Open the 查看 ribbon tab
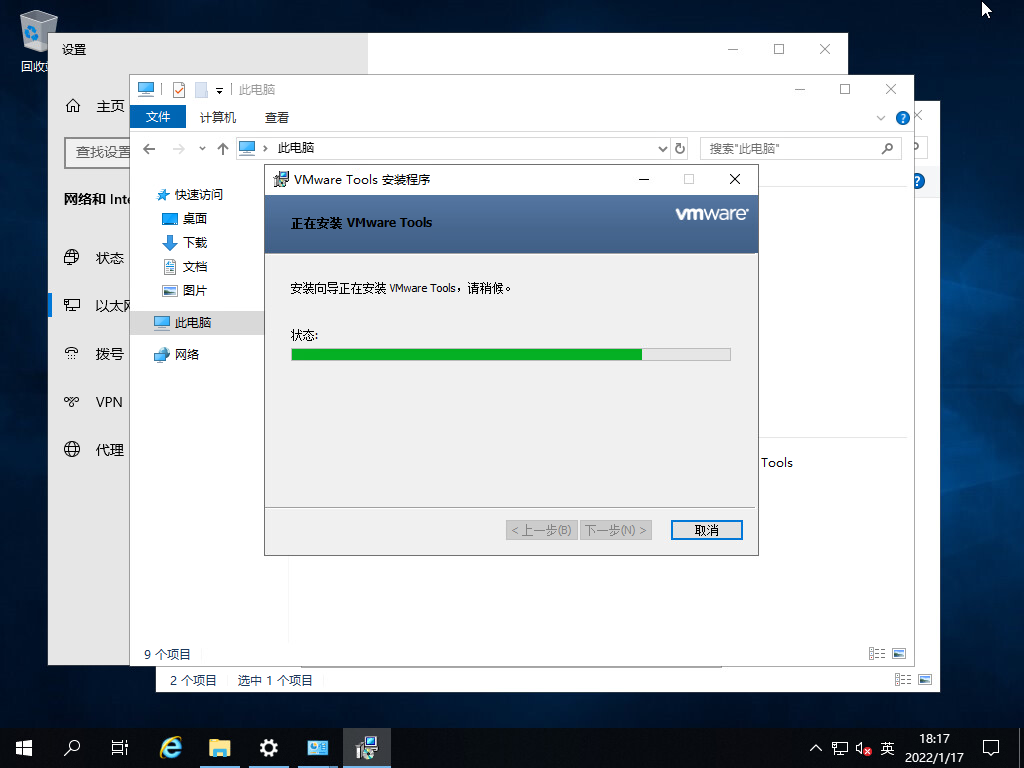 coord(277,118)
